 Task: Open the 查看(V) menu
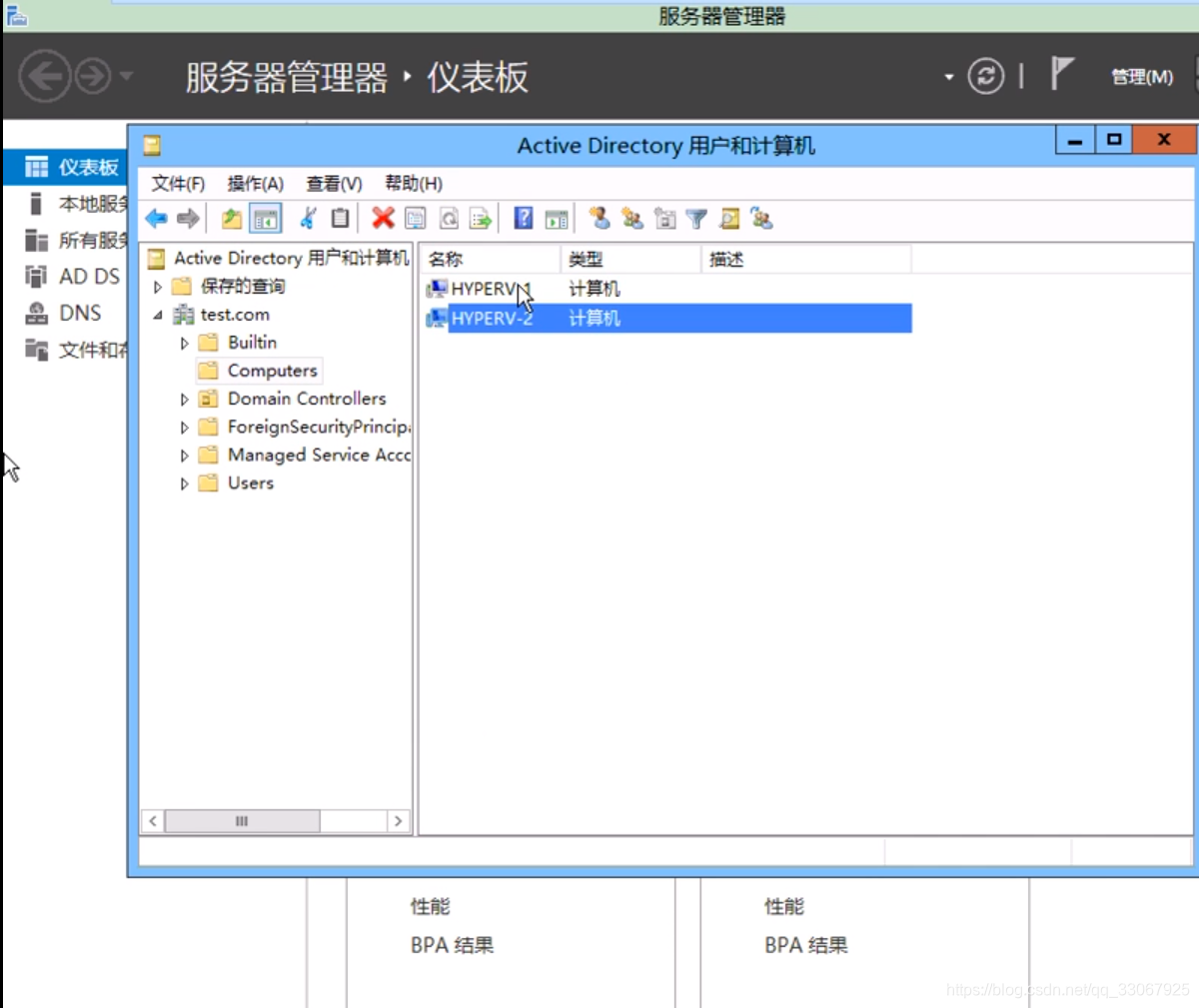[334, 184]
